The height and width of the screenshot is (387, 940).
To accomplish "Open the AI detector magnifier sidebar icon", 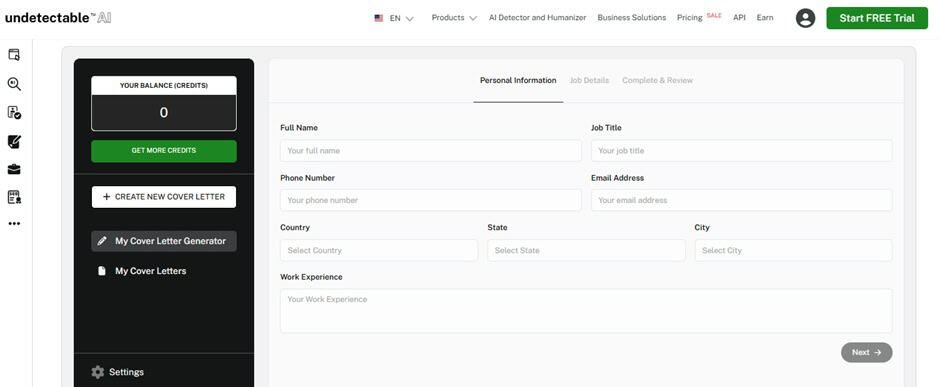I will point(14,84).
